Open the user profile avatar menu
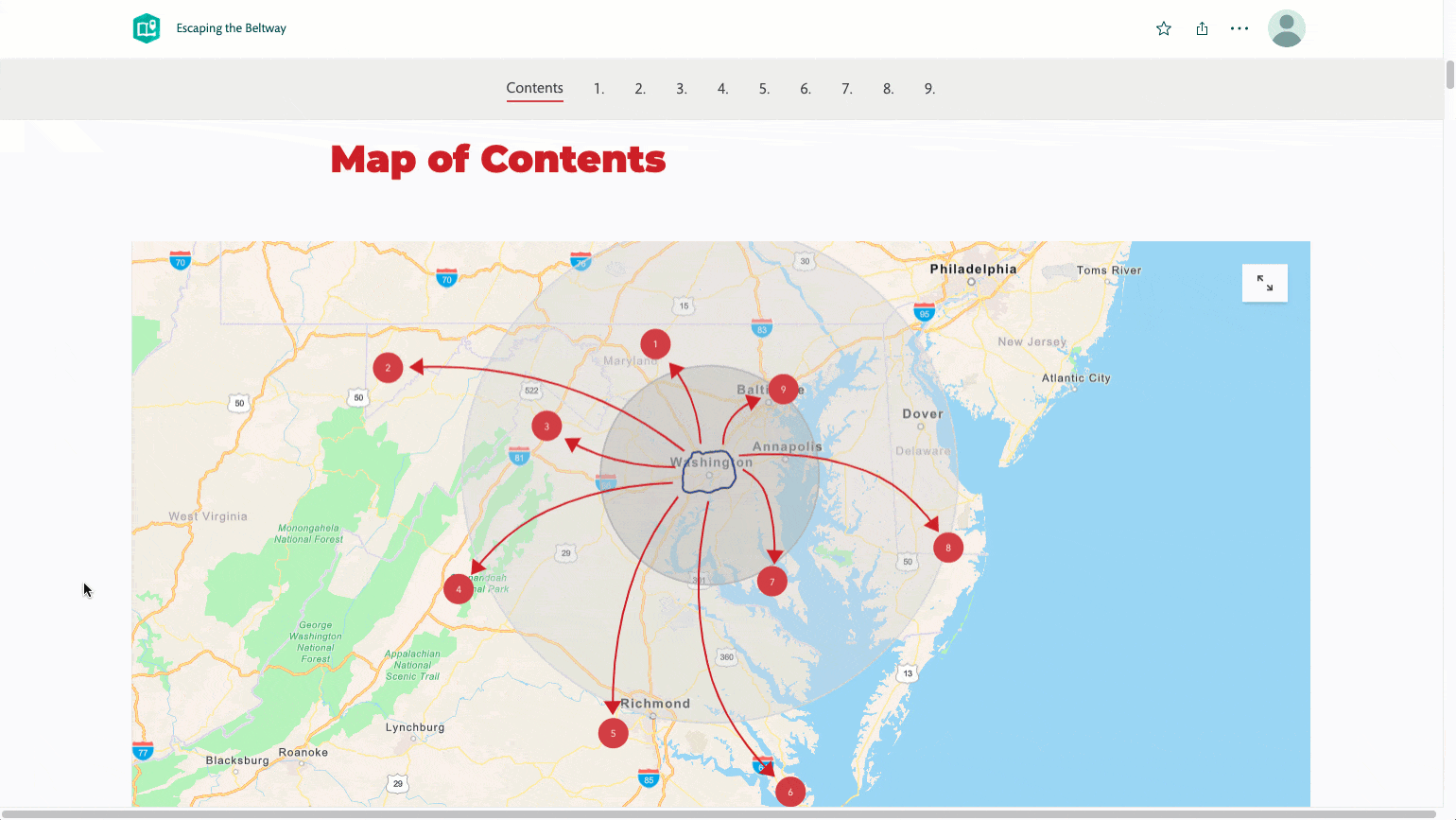The width and height of the screenshot is (1456, 820). coord(1286,27)
